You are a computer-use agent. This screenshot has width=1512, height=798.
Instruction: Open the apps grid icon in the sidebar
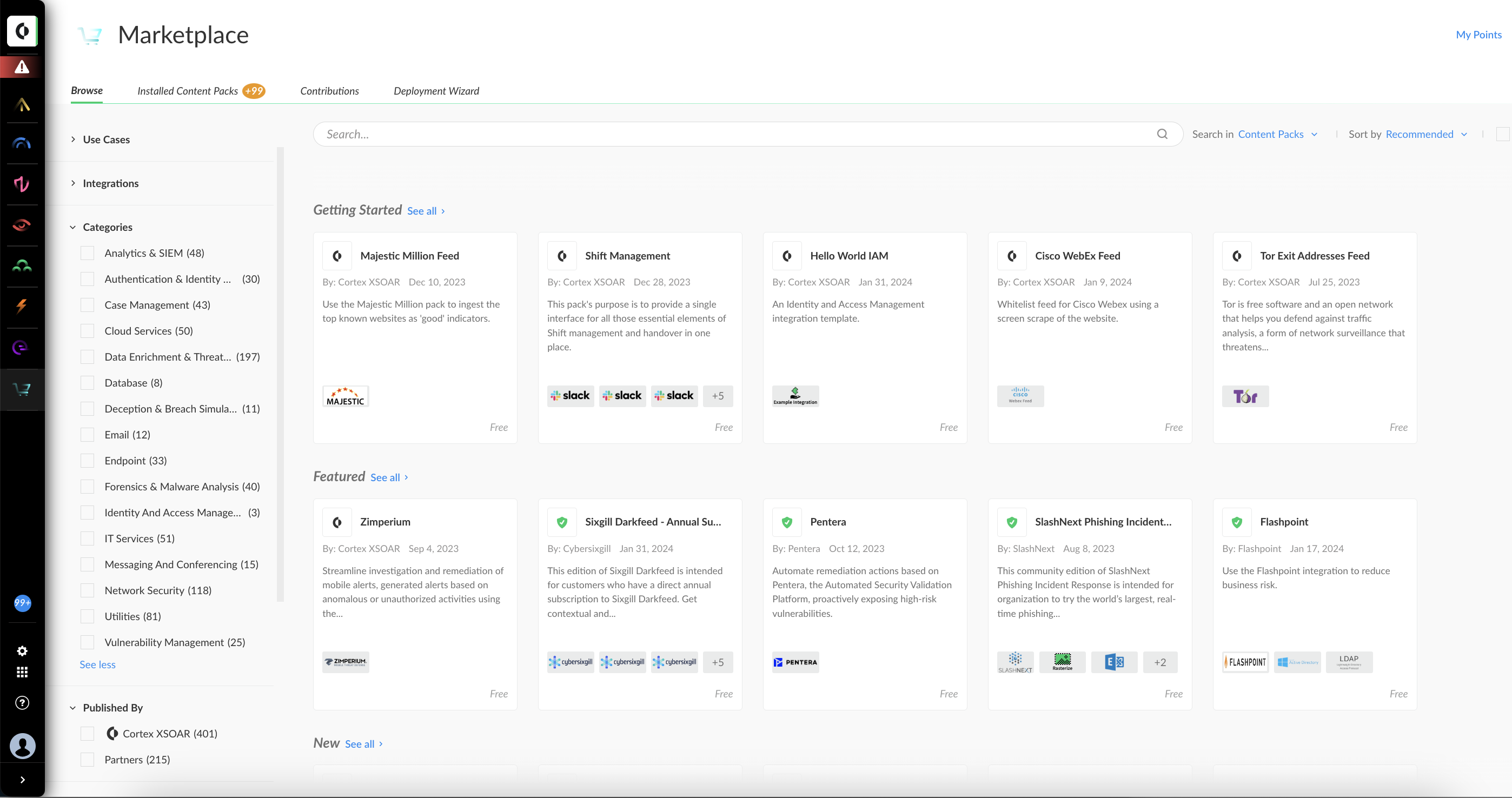click(x=22, y=673)
